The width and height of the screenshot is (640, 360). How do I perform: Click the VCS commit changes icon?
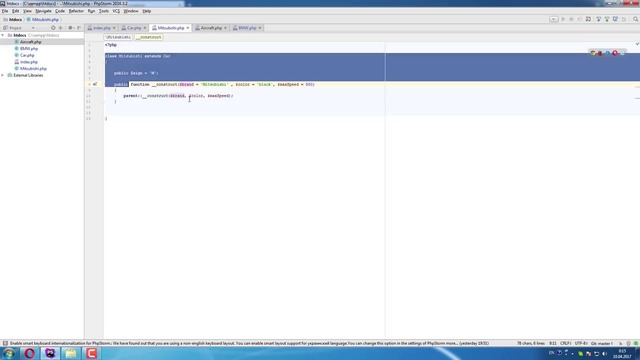pos(607,19)
